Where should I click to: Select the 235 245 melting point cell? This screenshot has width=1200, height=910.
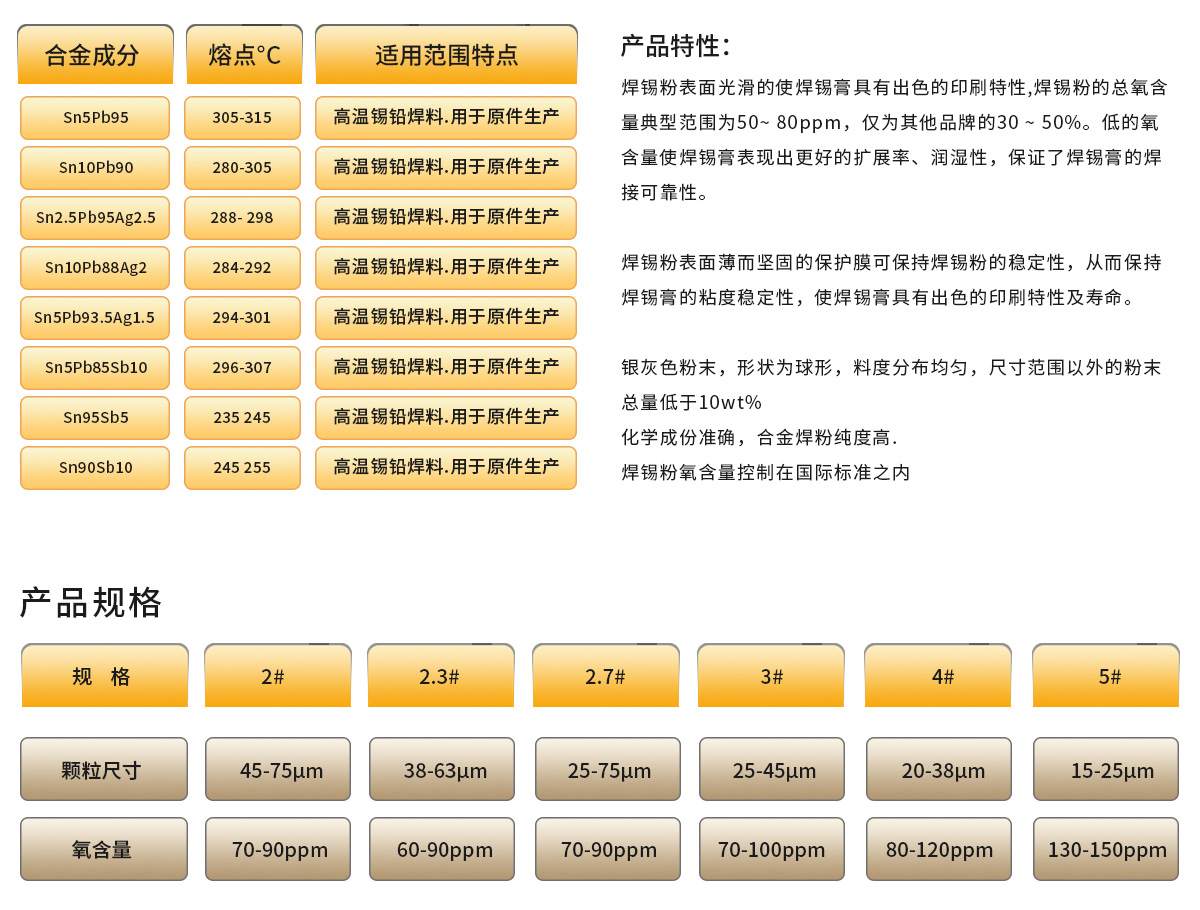tap(242, 418)
